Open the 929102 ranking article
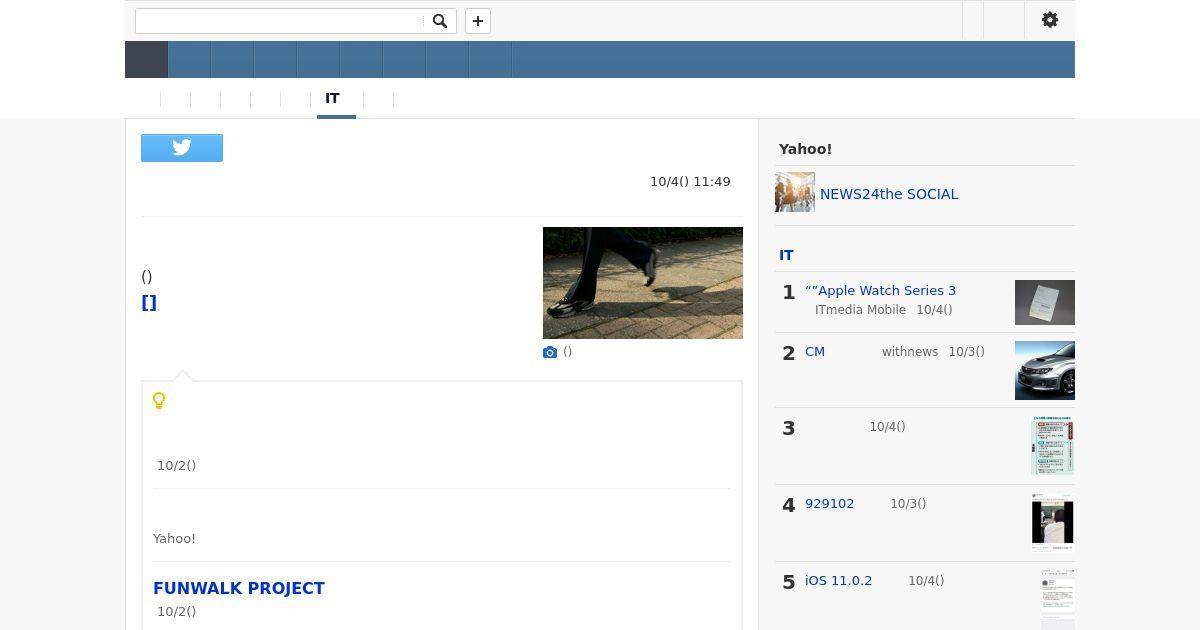 pos(829,504)
